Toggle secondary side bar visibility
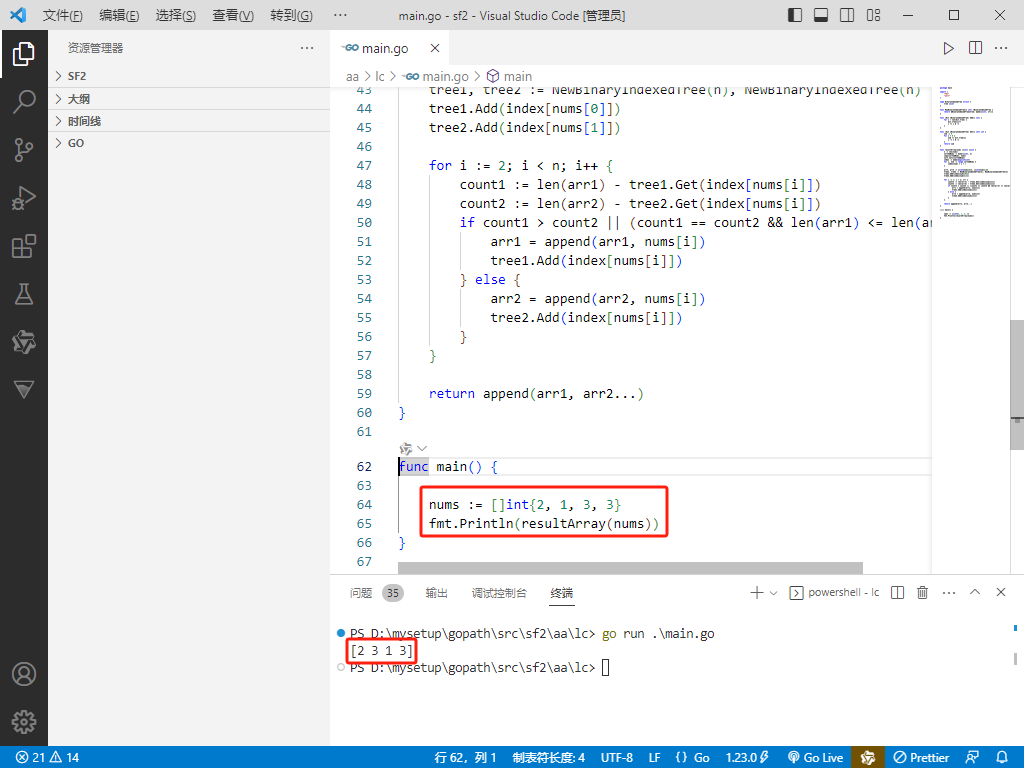The width and height of the screenshot is (1024, 768). [847, 15]
